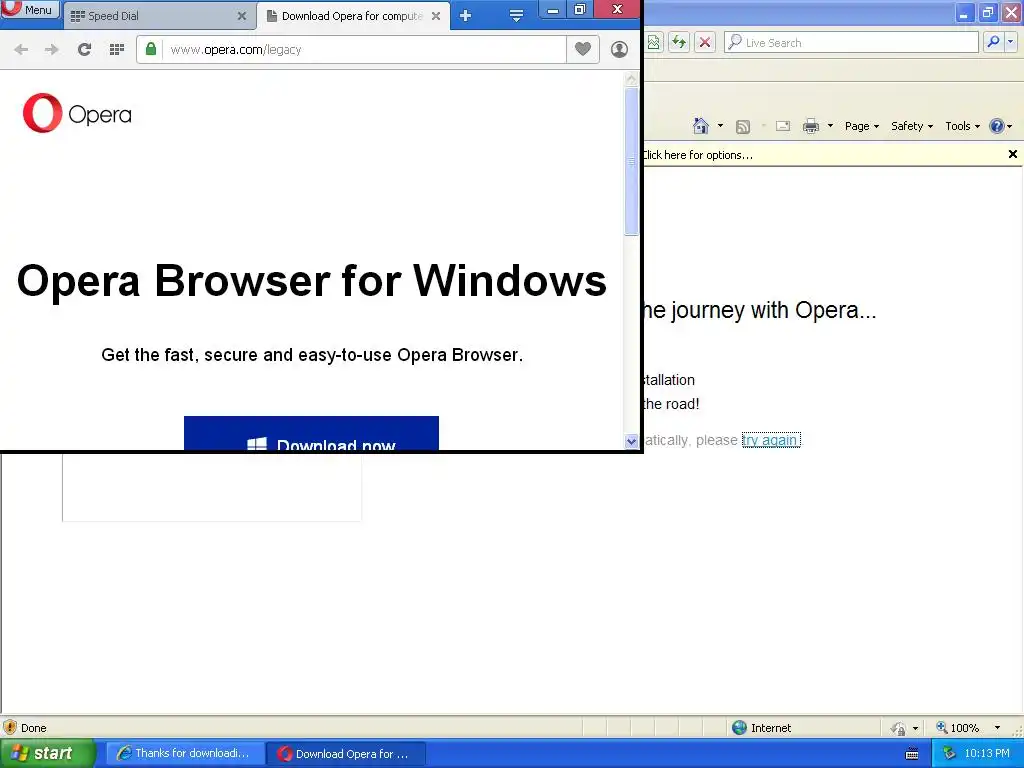Click the Live Search magnifier button
Screen dimensions: 1024x768
click(993, 42)
